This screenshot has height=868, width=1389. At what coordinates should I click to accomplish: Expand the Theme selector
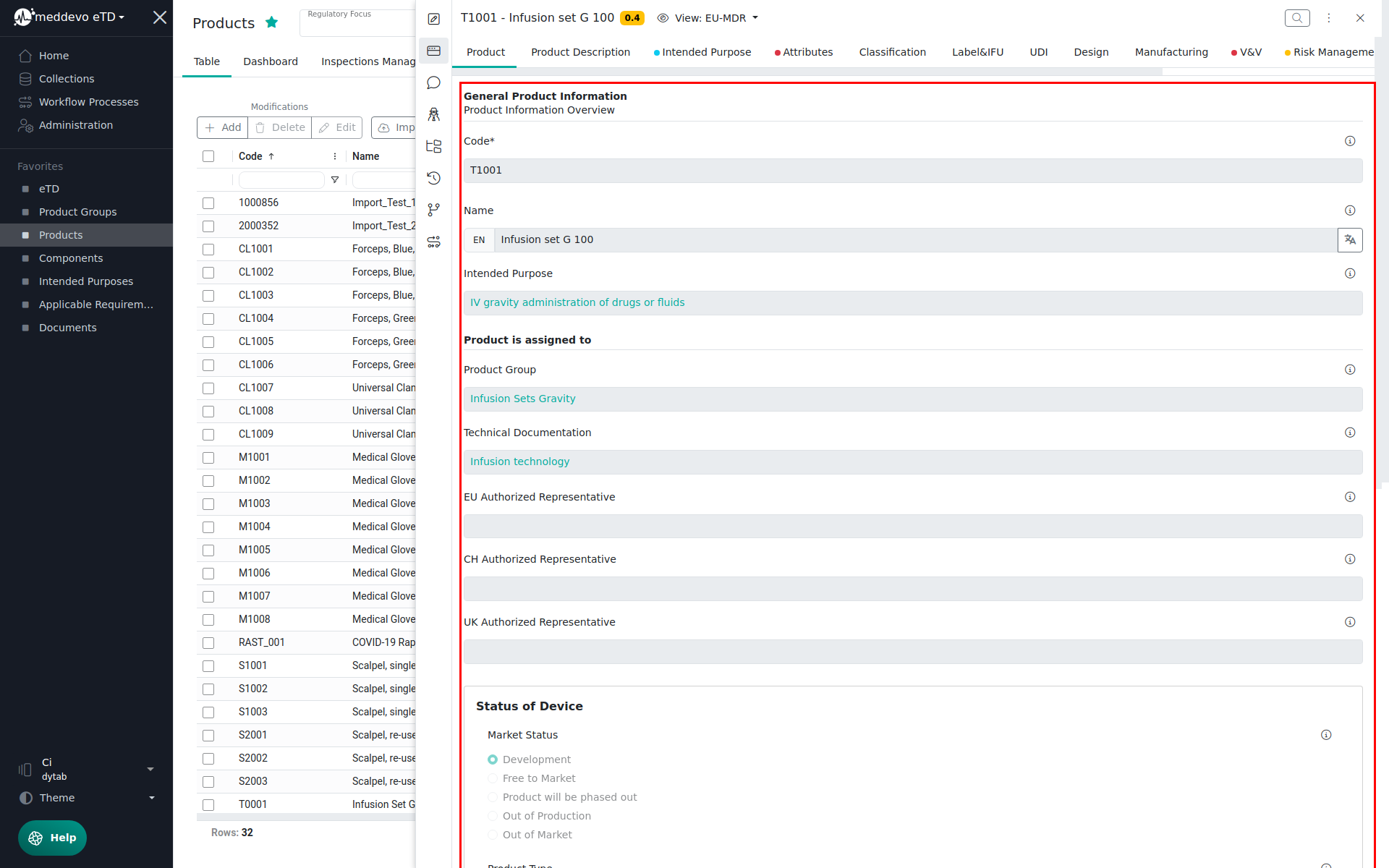(x=87, y=798)
